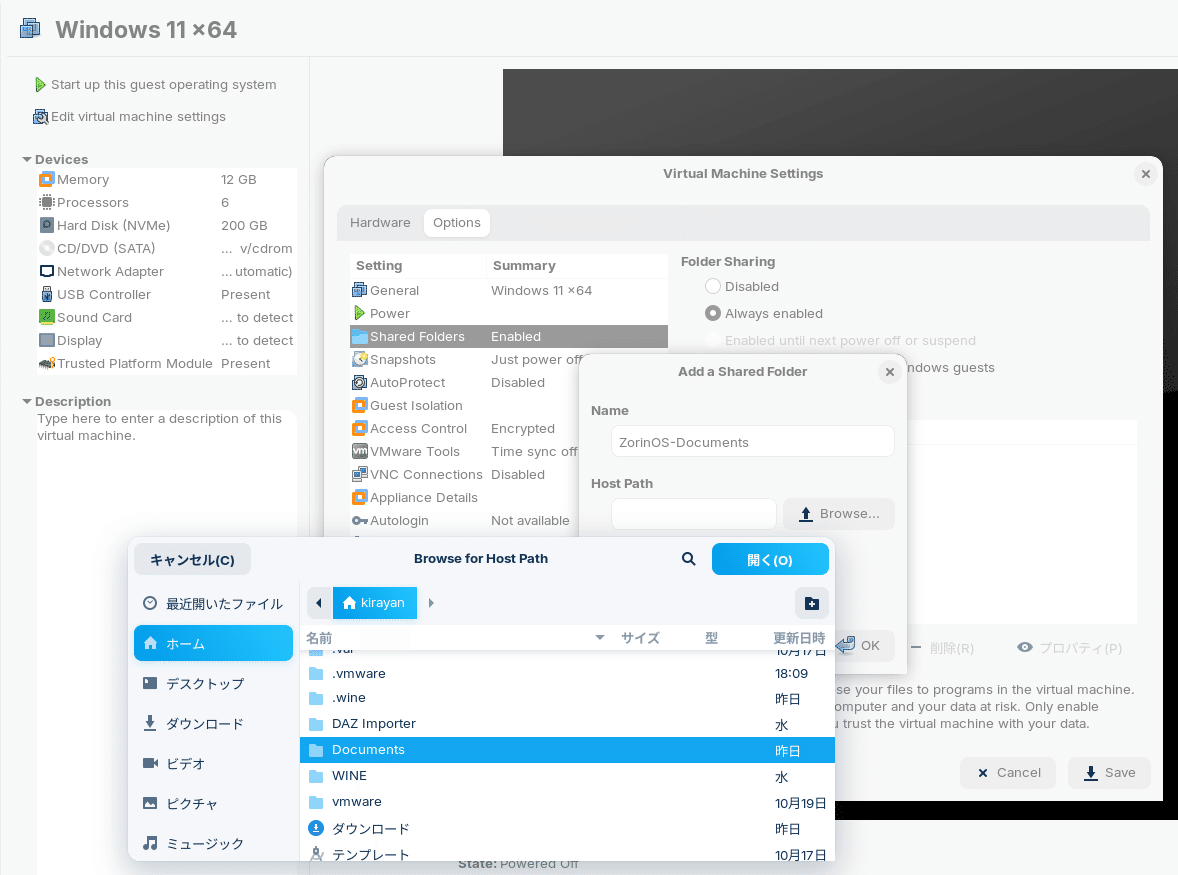Select the Memory device icon

coord(45,179)
